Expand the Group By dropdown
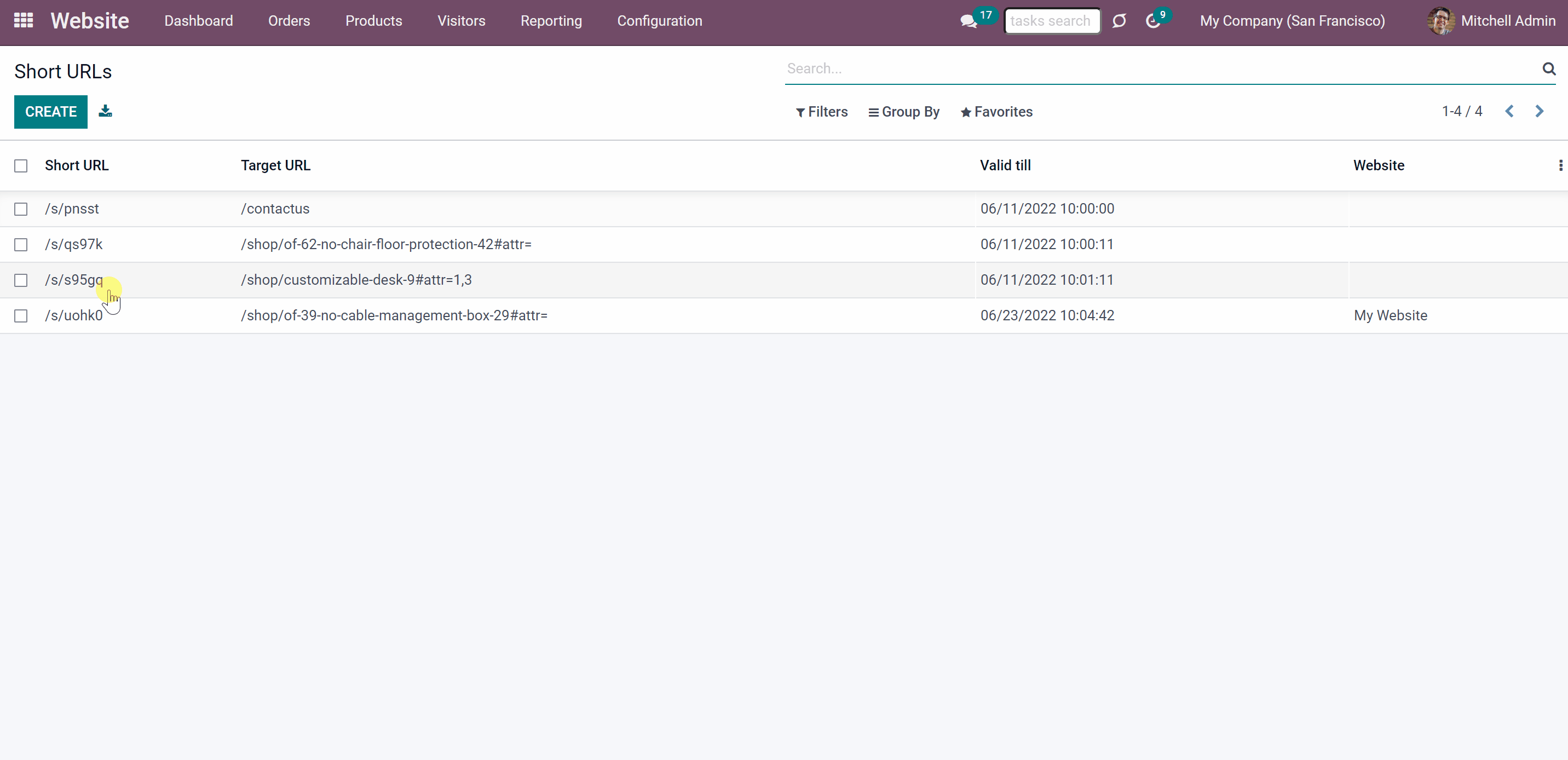The width and height of the screenshot is (1568, 760). (904, 112)
